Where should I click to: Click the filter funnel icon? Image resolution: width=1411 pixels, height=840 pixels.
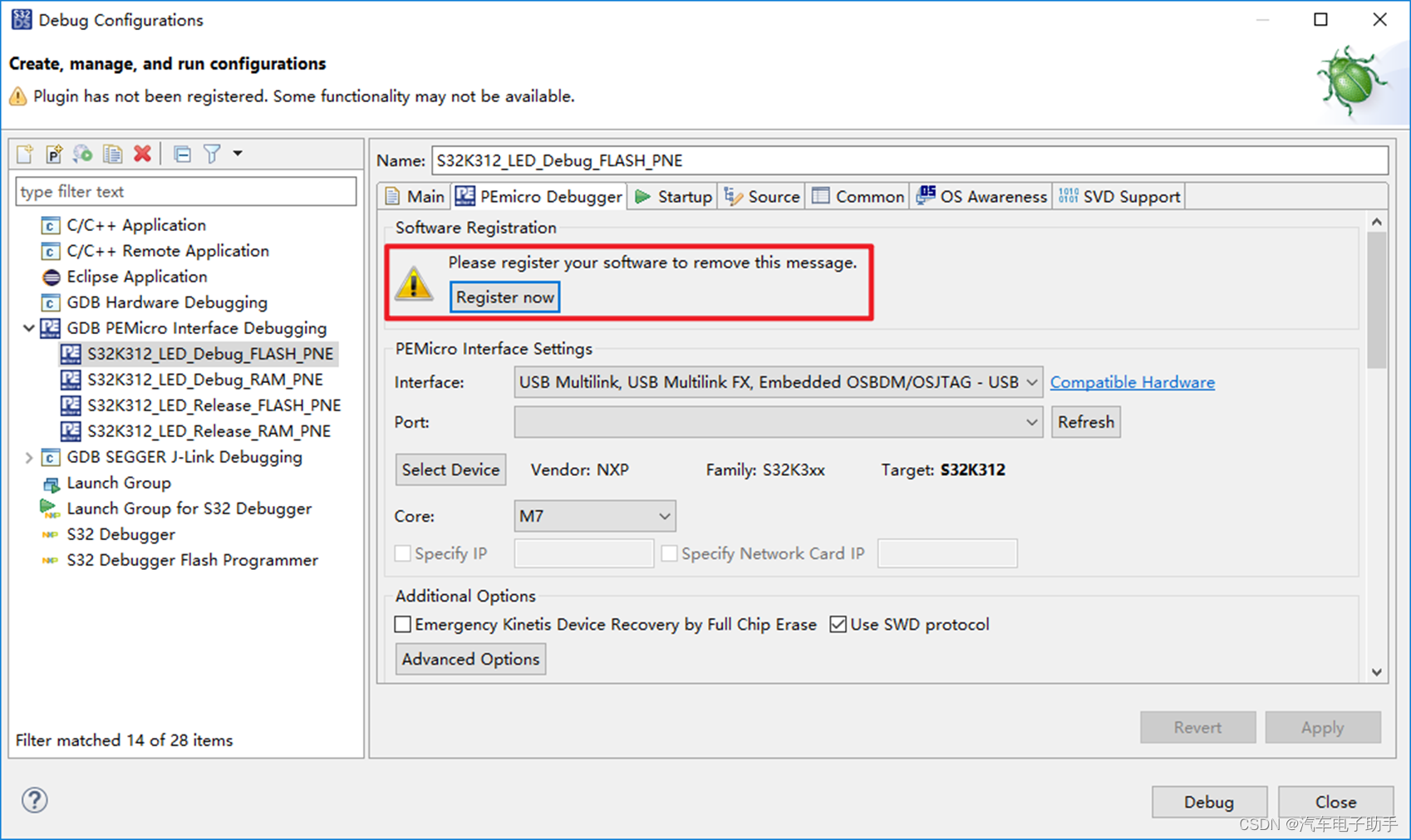212,154
